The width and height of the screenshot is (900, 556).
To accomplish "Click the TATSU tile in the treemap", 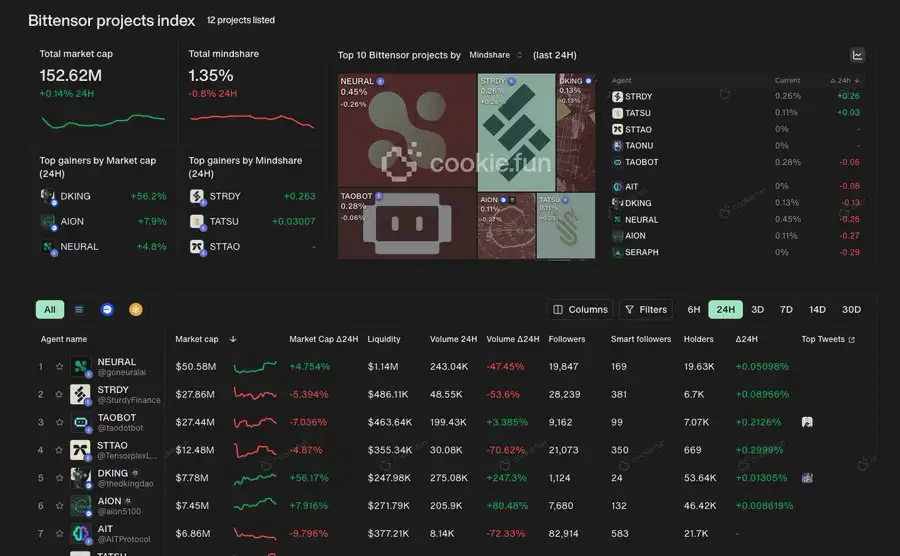I will [x=566, y=226].
